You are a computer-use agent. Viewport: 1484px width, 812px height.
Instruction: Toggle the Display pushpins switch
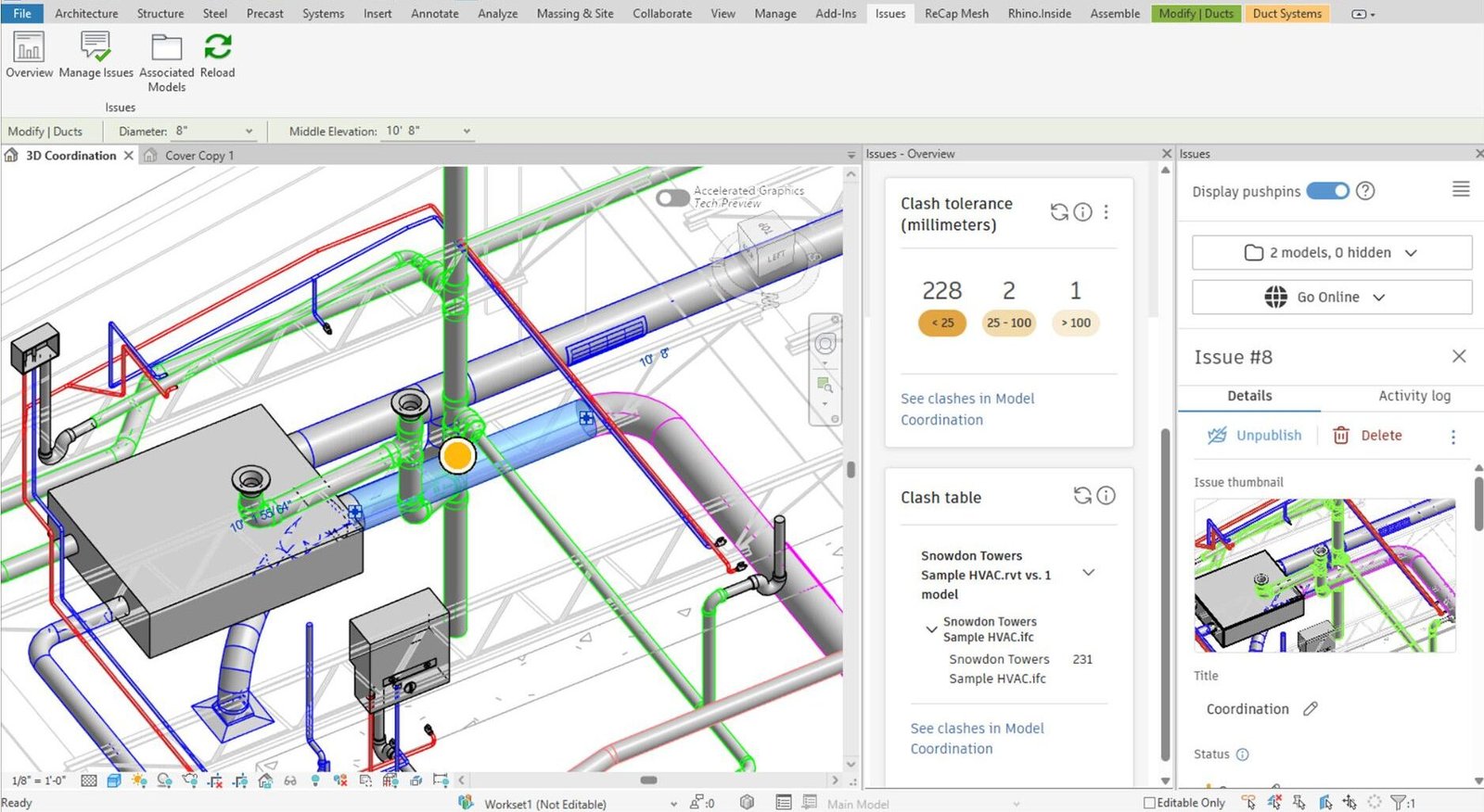tap(1327, 191)
